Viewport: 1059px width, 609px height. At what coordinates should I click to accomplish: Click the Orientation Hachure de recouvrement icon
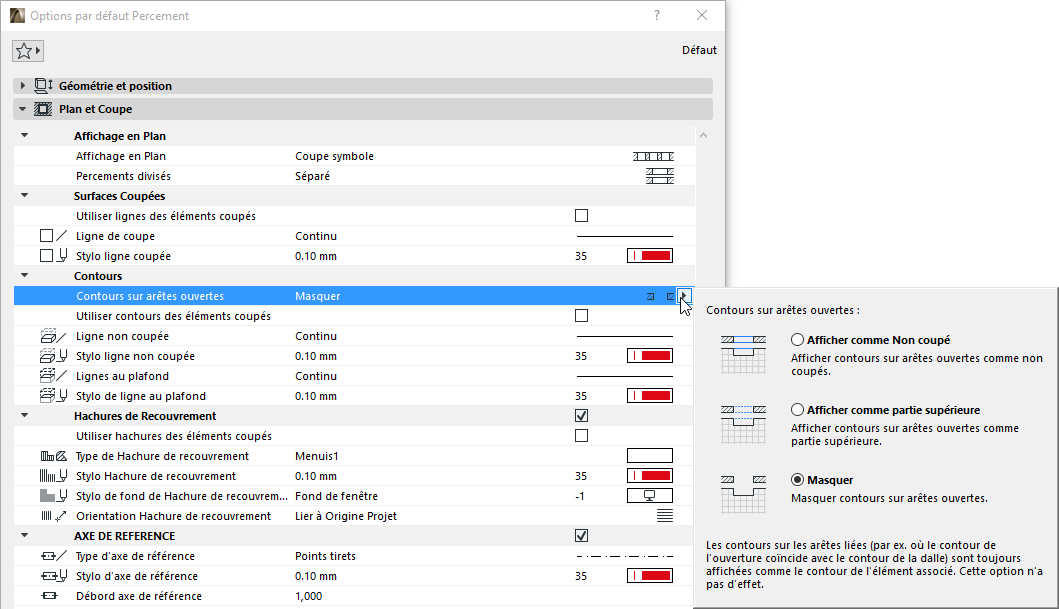53,516
